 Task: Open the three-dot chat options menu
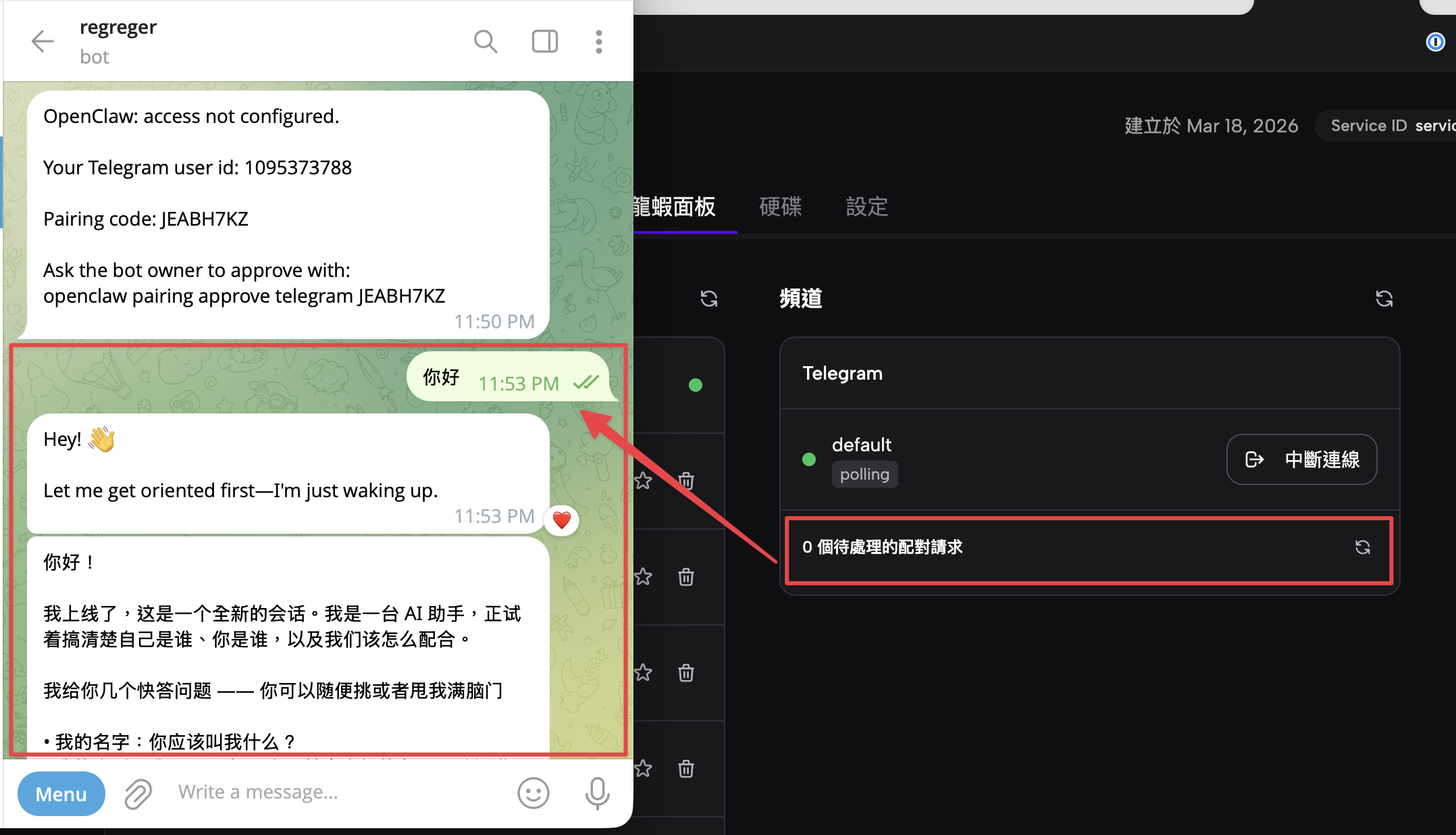pyautogui.click(x=598, y=41)
